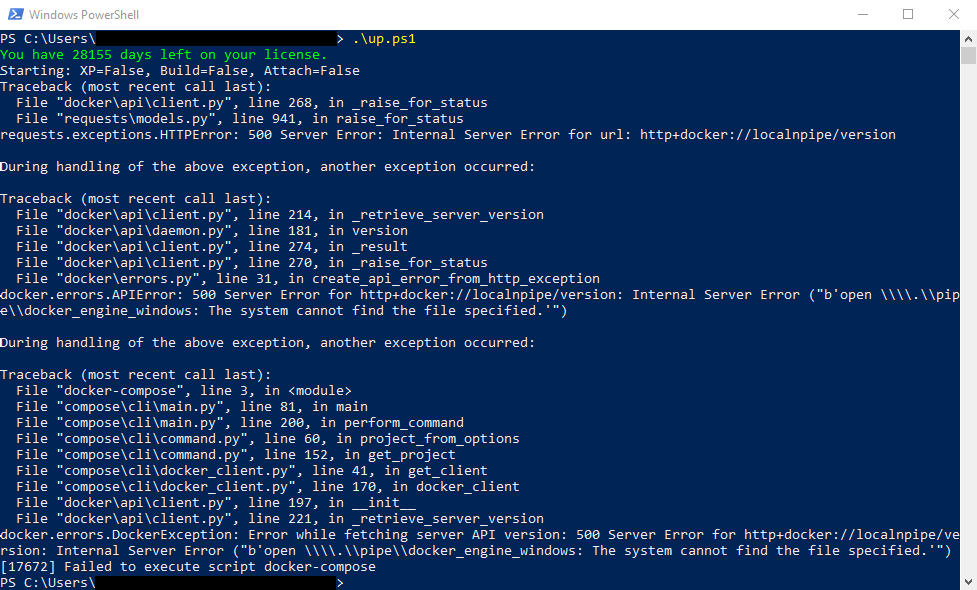Image resolution: width=977 pixels, height=590 pixels.
Task: Click the requests.exceptions.HTTPError line
Action: point(448,135)
